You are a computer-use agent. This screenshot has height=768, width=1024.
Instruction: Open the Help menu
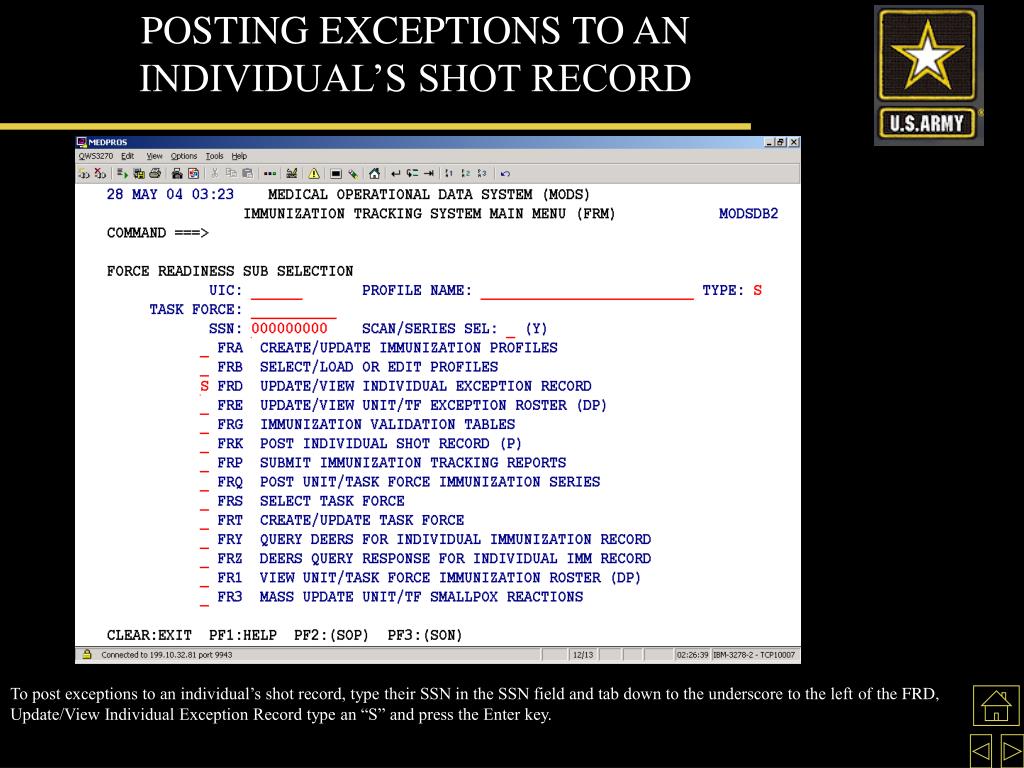click(239, 156)
